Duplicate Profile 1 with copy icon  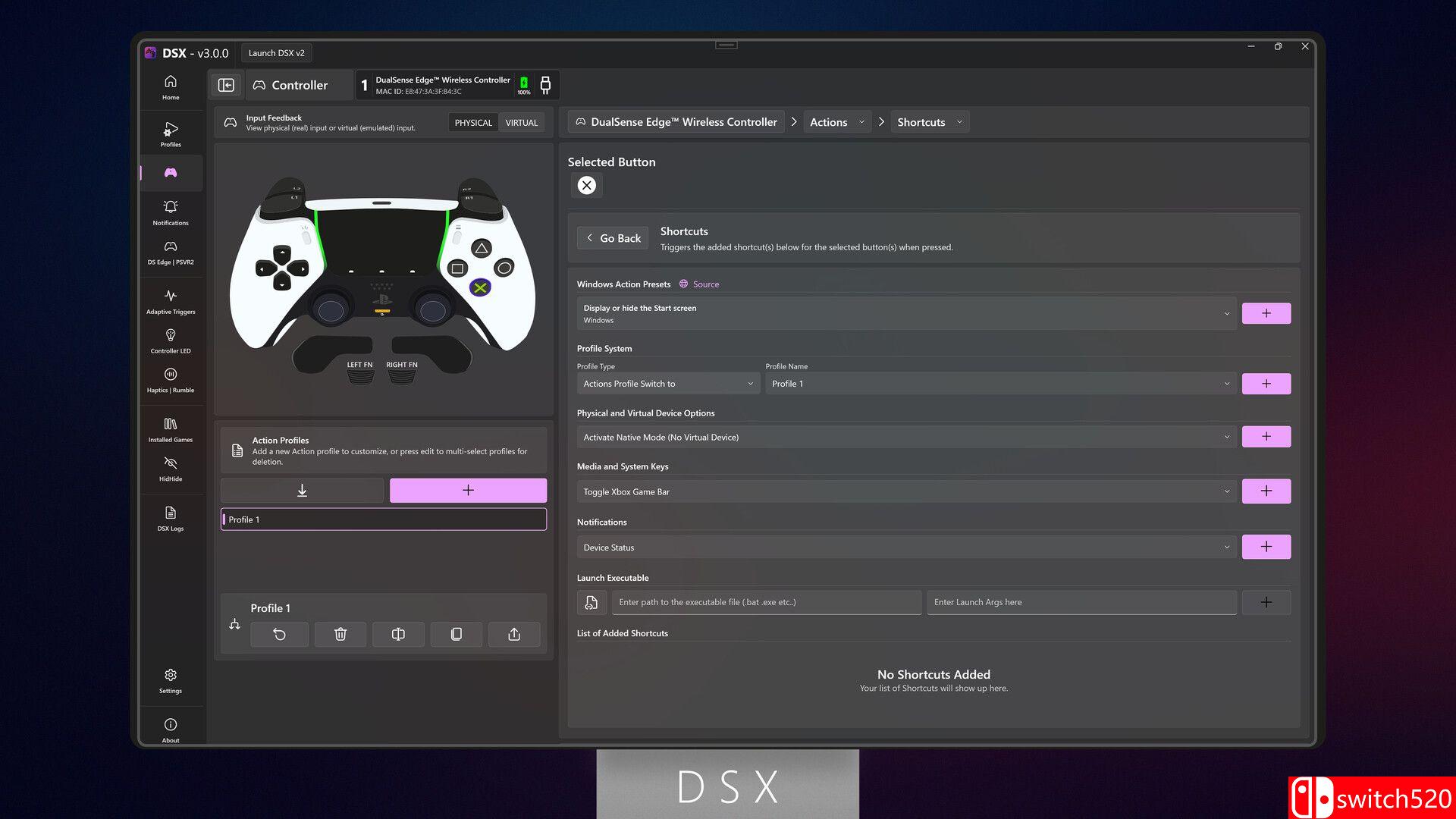(x=457, y=635)
